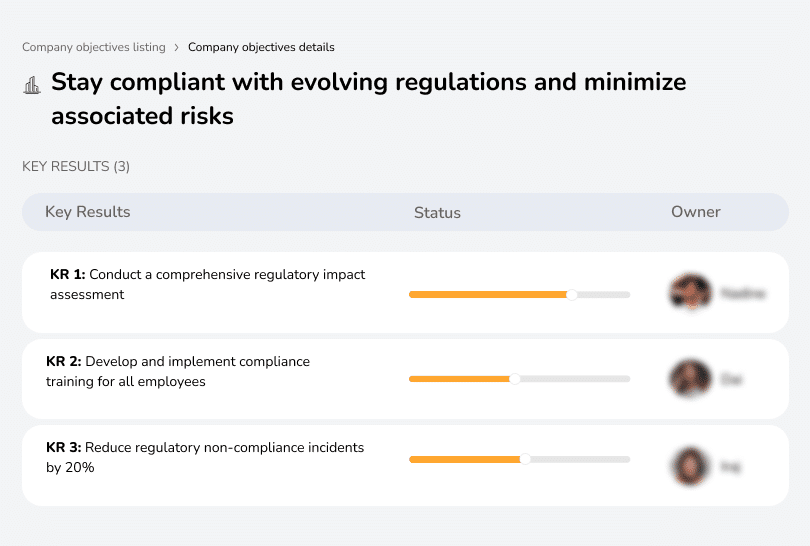Click the Owner column header

(695, 212)
